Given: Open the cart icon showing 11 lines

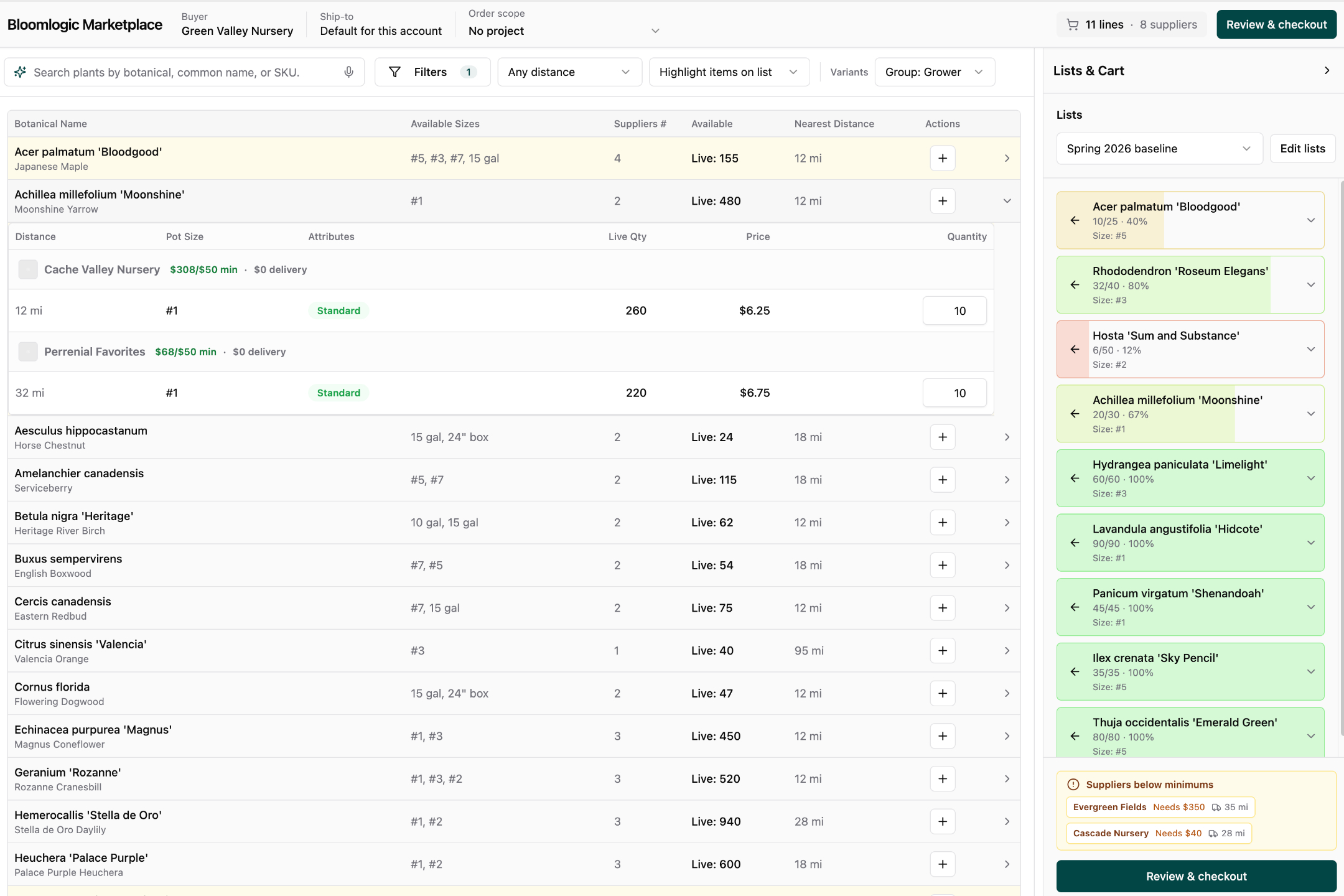Looking at the screenshot, I should pyautogui.click(x=1074, y=24).
